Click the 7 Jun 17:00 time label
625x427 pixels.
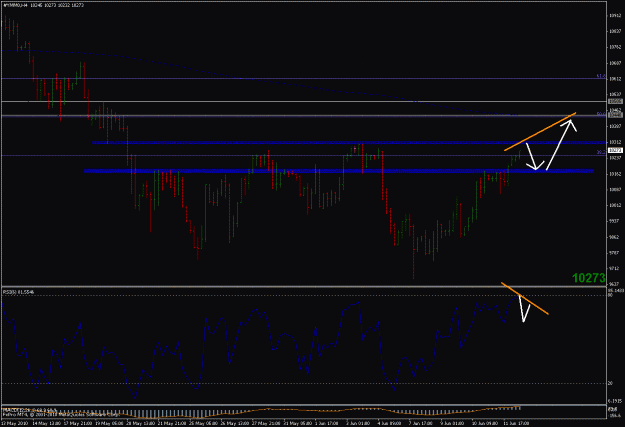click(420, 423)
